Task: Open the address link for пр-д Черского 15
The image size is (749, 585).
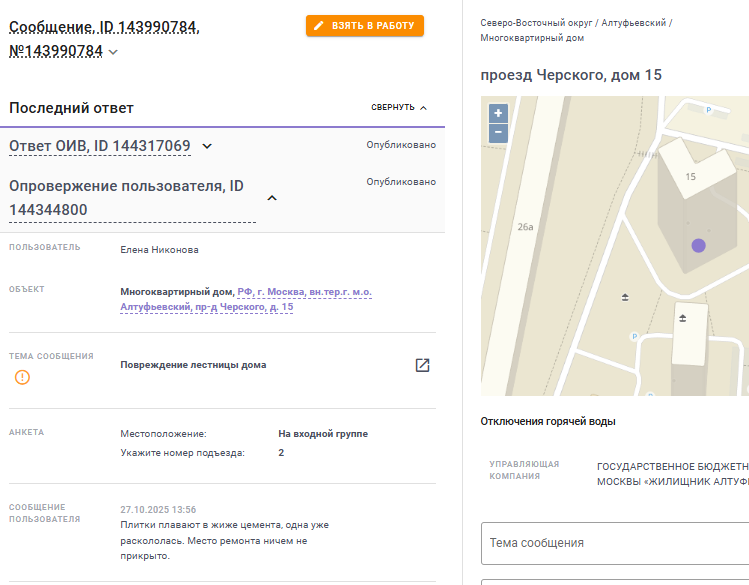Action: pos(246,299)
